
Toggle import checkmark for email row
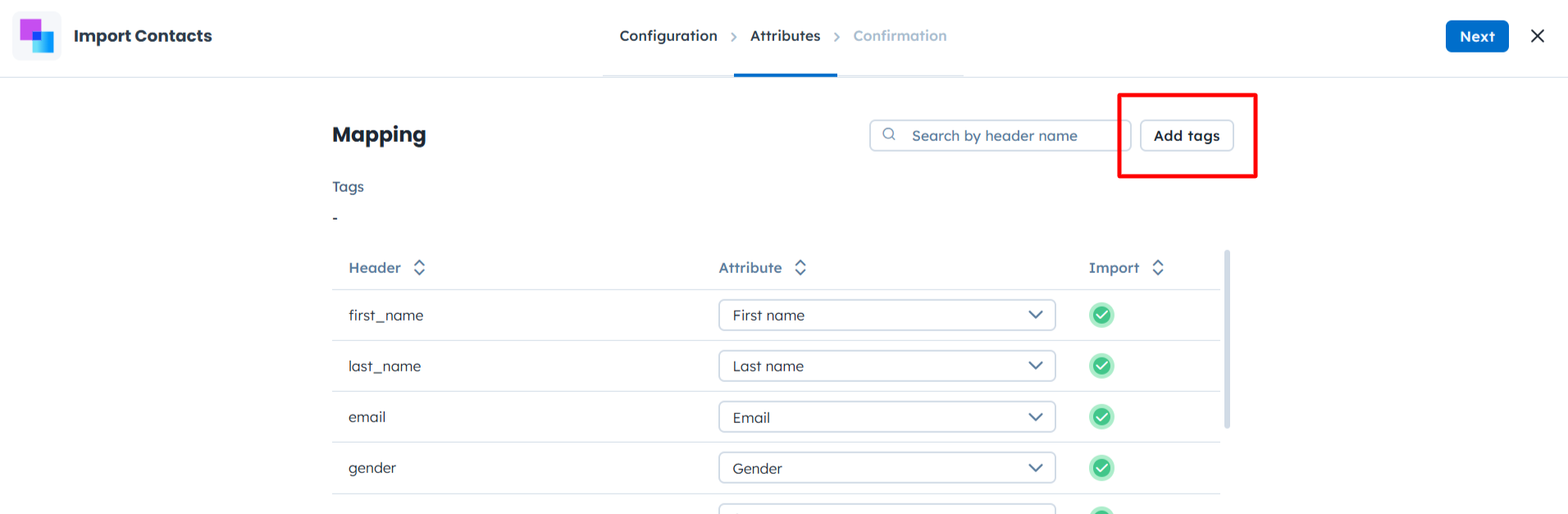click(x=1101, y=417)
